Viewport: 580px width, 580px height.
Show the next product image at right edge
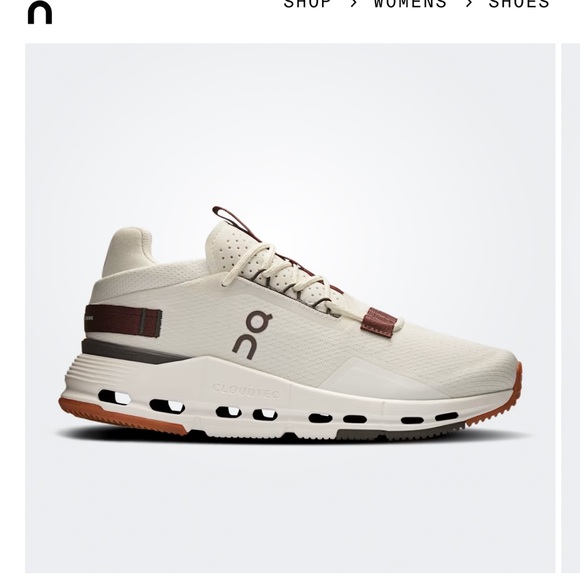coord(571,308)
